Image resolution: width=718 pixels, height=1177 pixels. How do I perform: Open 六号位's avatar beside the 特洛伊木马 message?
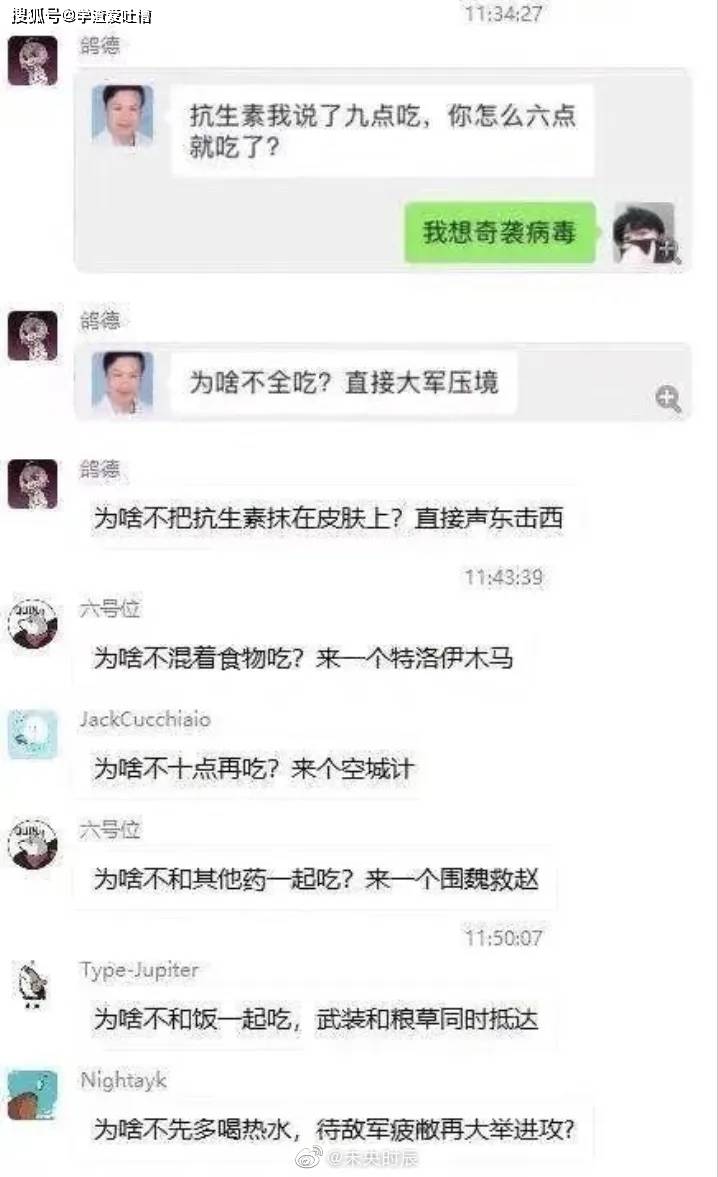click(x=32, y=623)
